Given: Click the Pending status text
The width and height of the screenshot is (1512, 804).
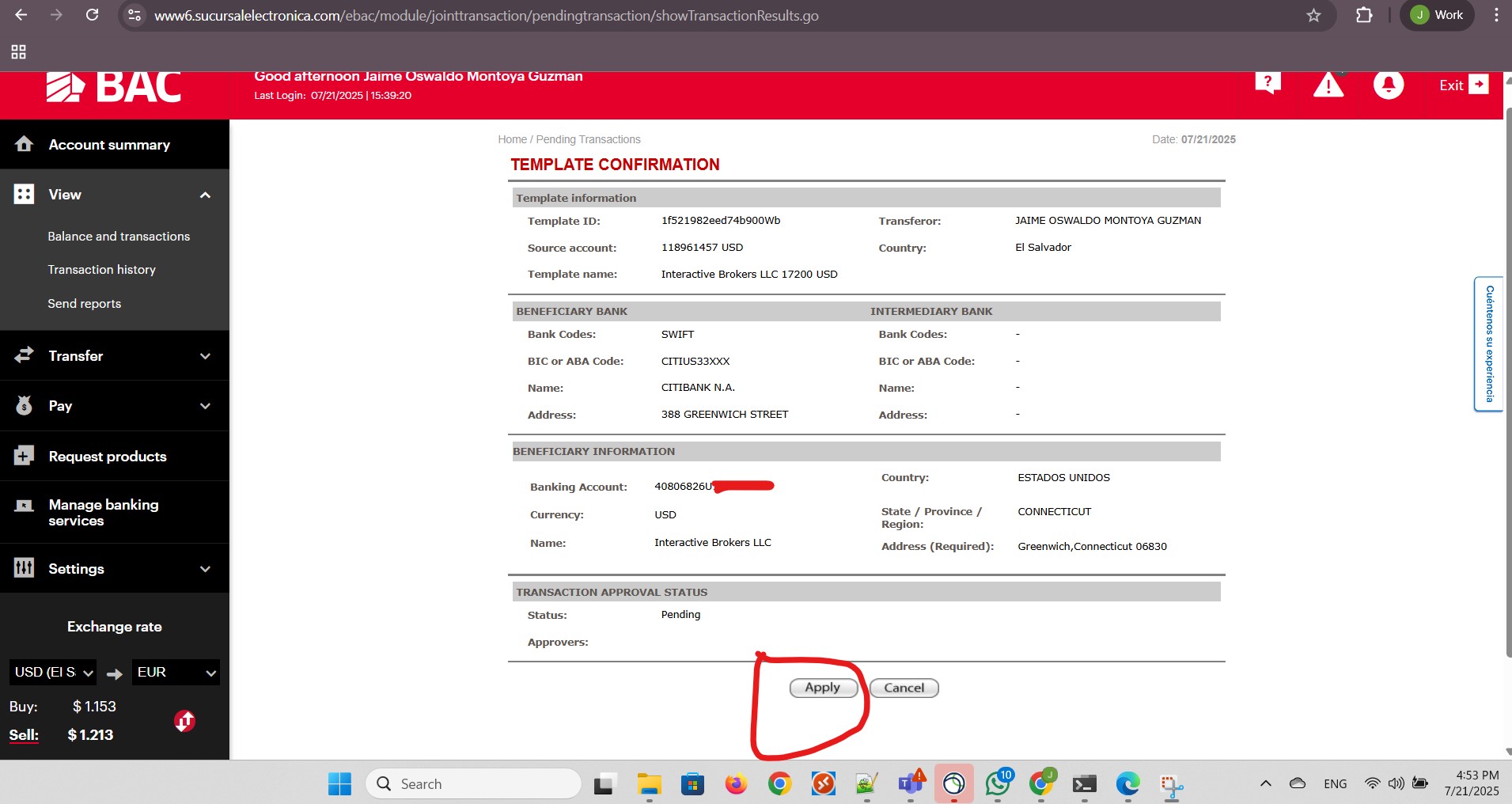Looking at the screenshot, I should point(680,615).
